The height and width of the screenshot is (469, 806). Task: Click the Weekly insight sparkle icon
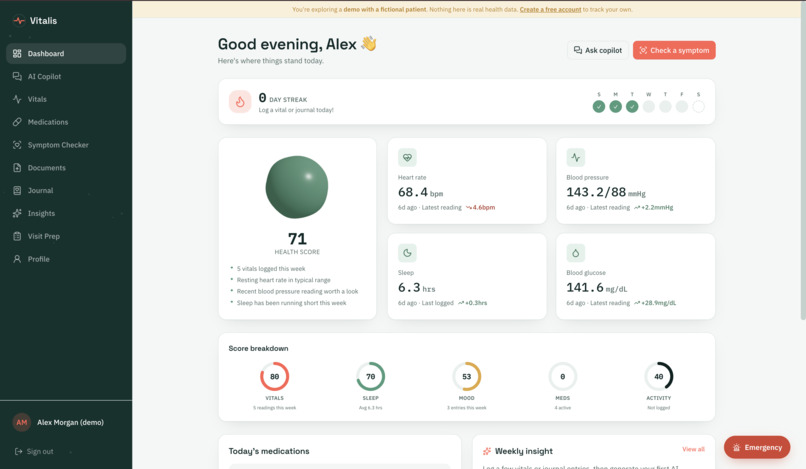(487, 452)
